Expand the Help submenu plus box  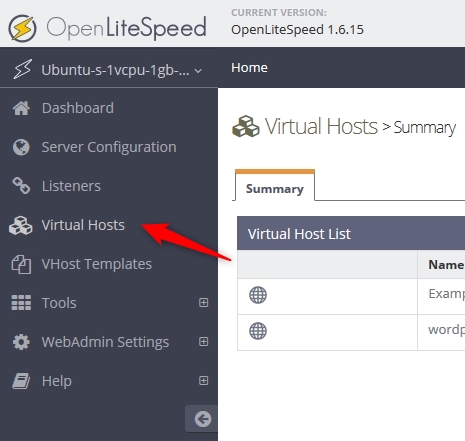point(203,381)
